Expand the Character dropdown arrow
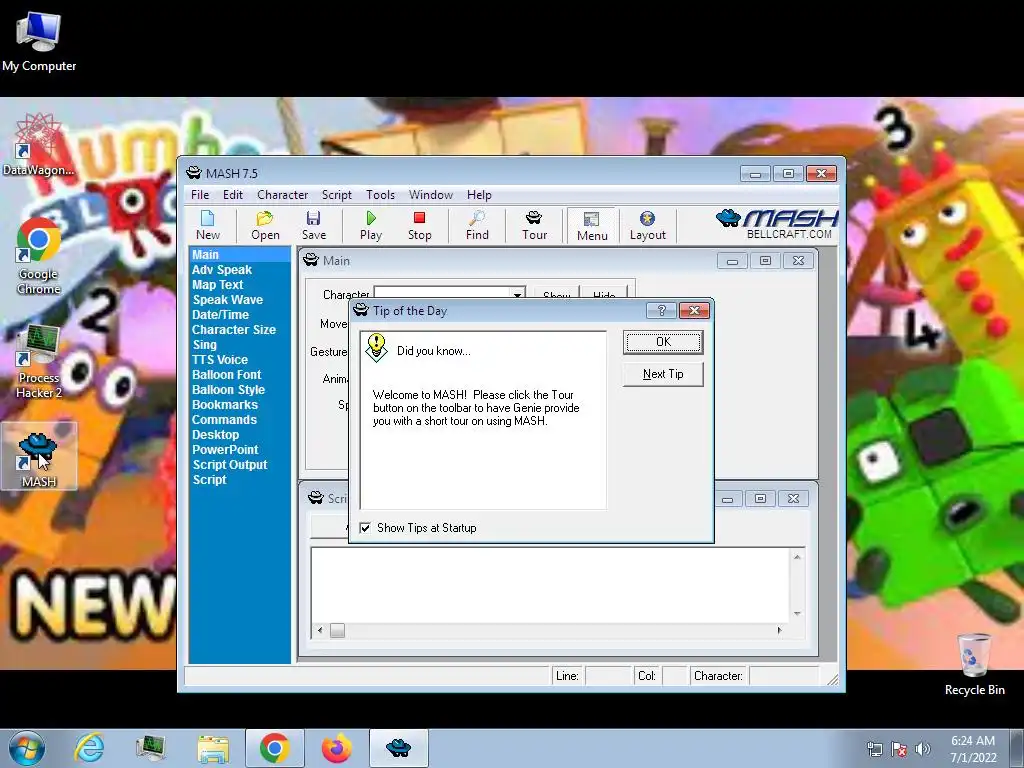 pos(517,295)
